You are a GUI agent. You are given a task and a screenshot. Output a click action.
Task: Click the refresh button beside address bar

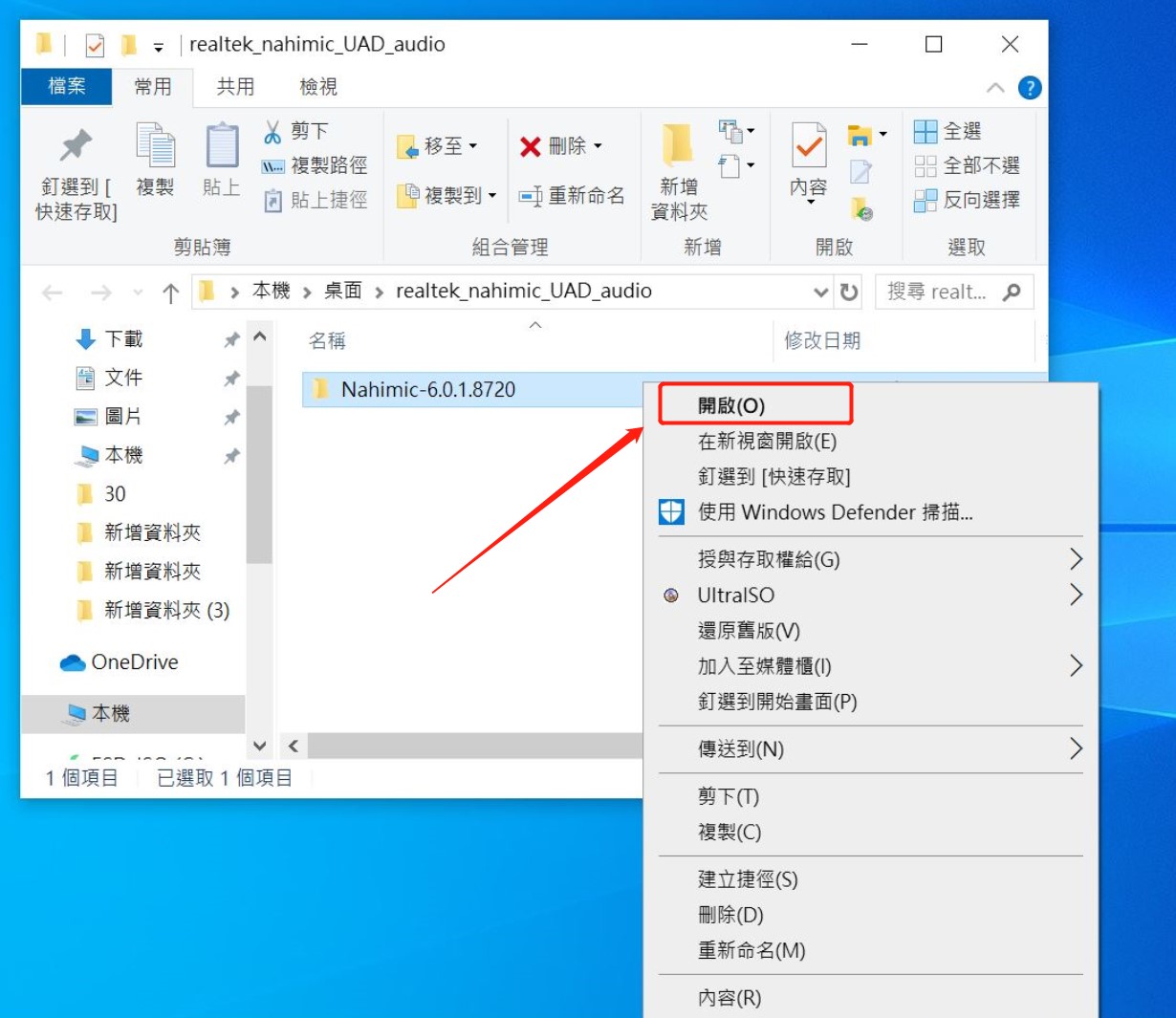click(849, 292)
